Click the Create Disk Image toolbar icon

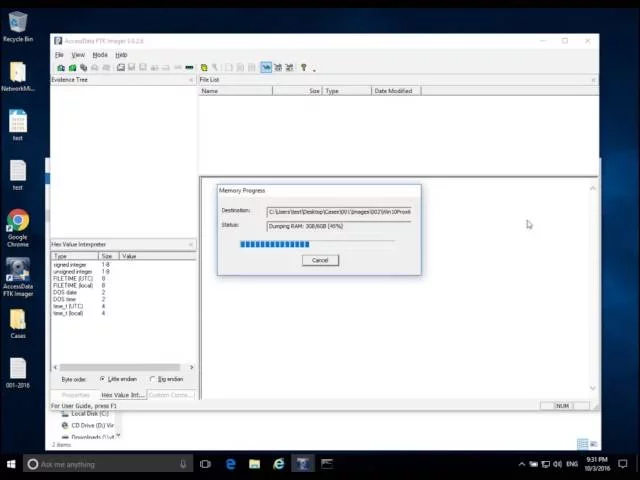121,68
